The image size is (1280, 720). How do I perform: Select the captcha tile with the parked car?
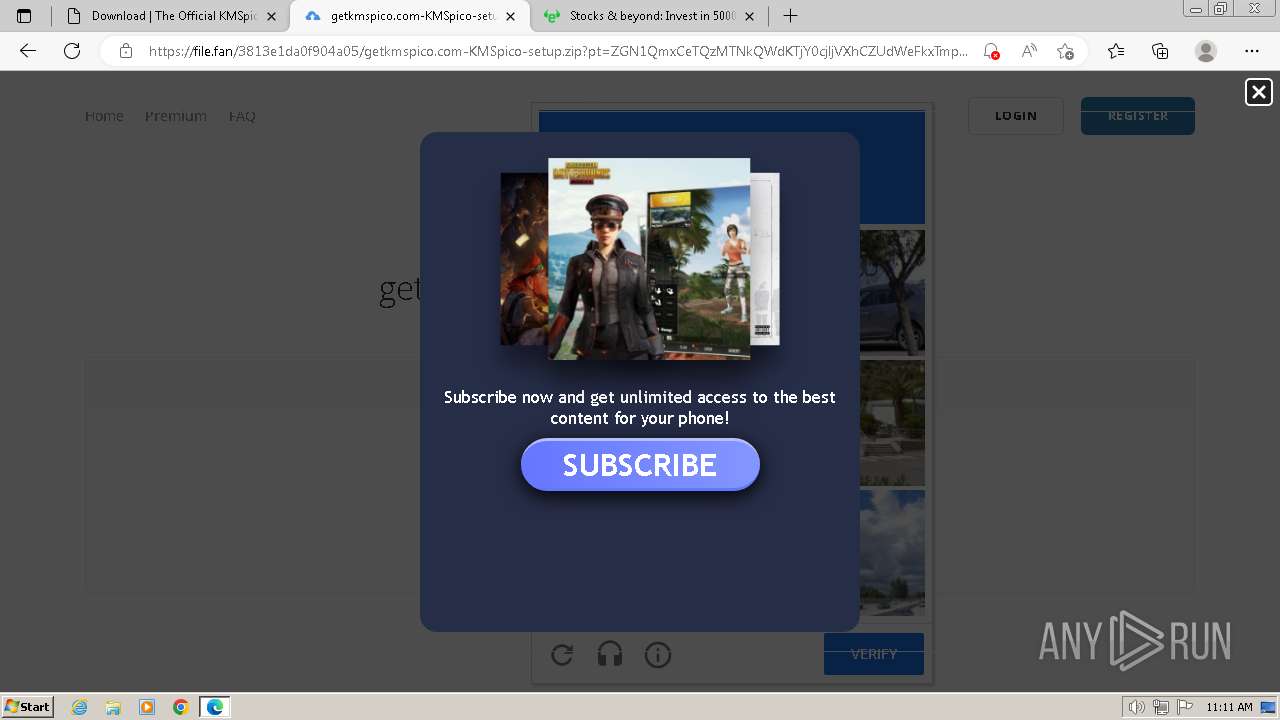893,292
